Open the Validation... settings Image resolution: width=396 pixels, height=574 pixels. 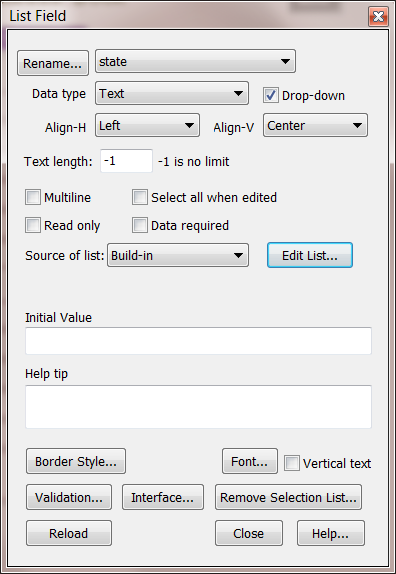coord(69,497)
